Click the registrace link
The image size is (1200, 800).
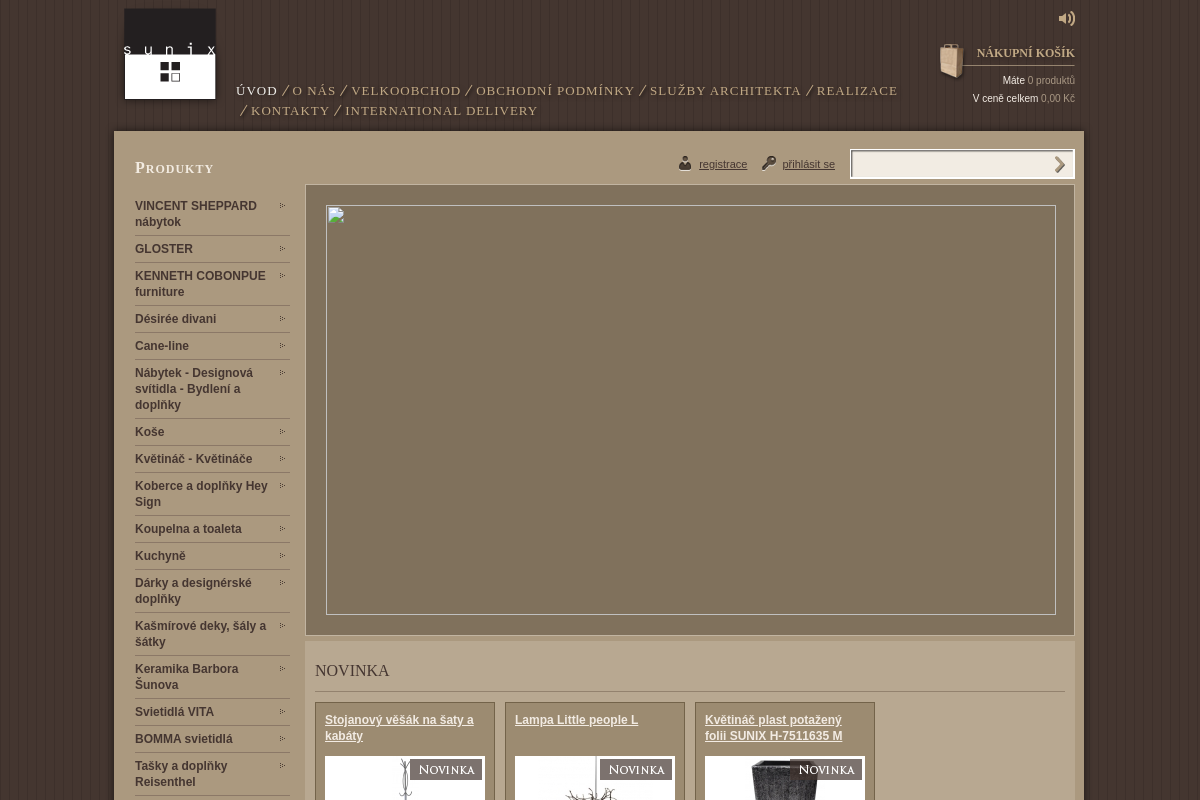coord(723,164)
